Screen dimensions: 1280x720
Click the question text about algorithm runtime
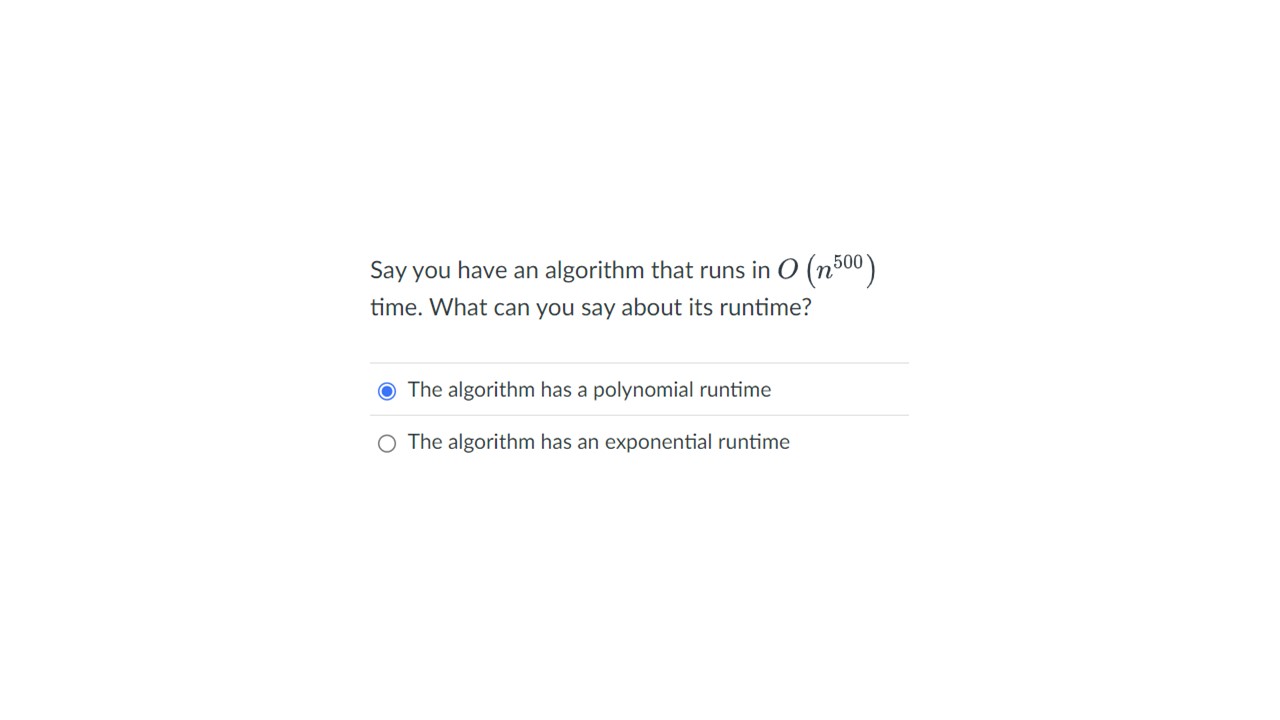click(x=590, y=288)
